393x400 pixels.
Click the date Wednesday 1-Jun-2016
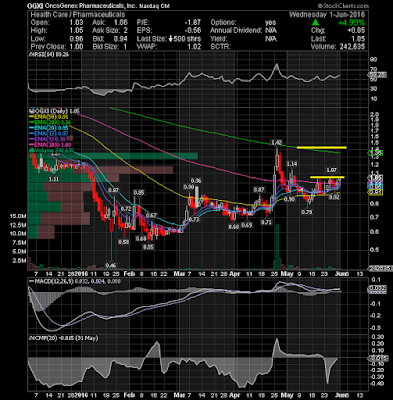(x=327, y=14)
